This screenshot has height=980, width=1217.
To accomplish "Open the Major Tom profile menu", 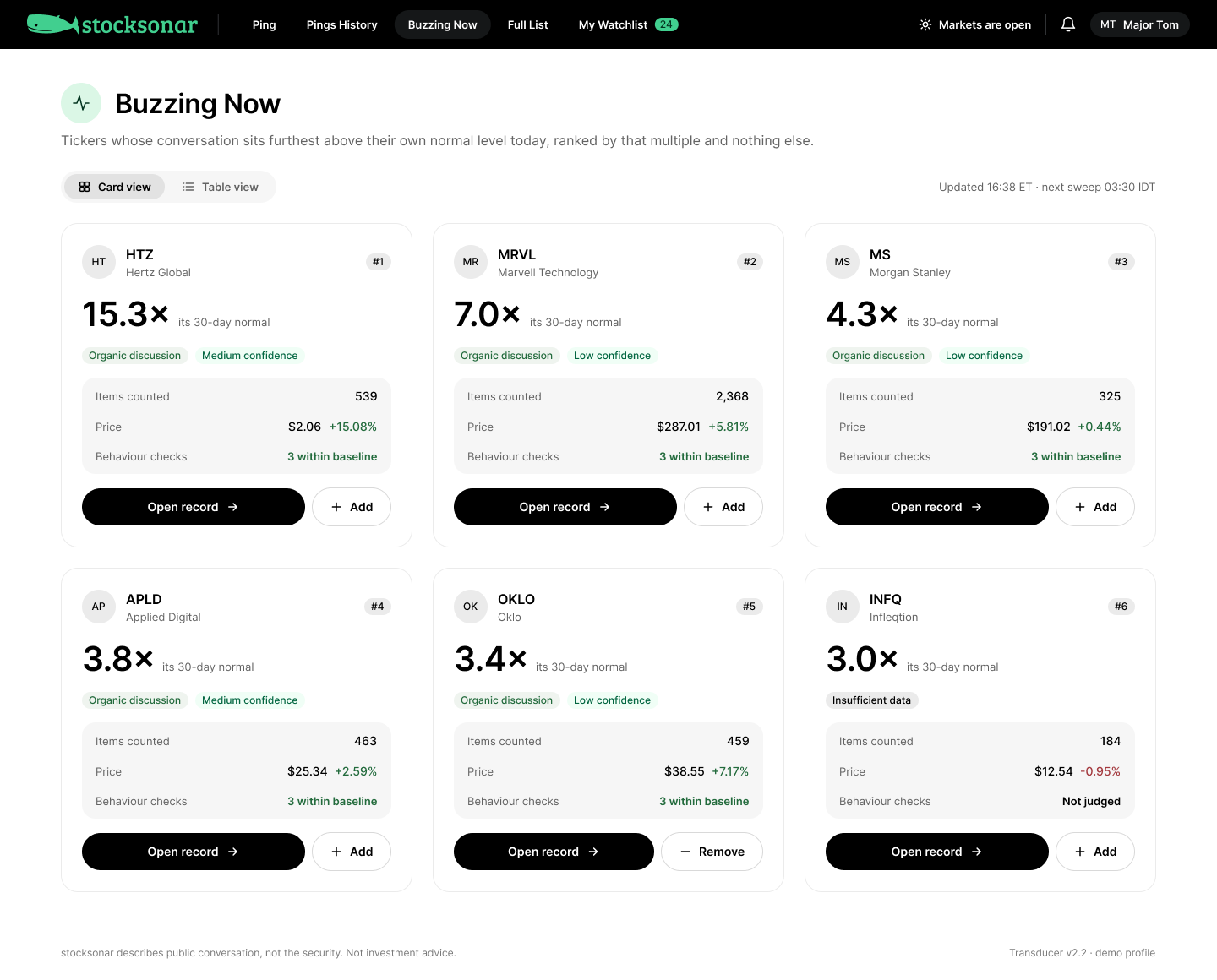I will 1139,24.
